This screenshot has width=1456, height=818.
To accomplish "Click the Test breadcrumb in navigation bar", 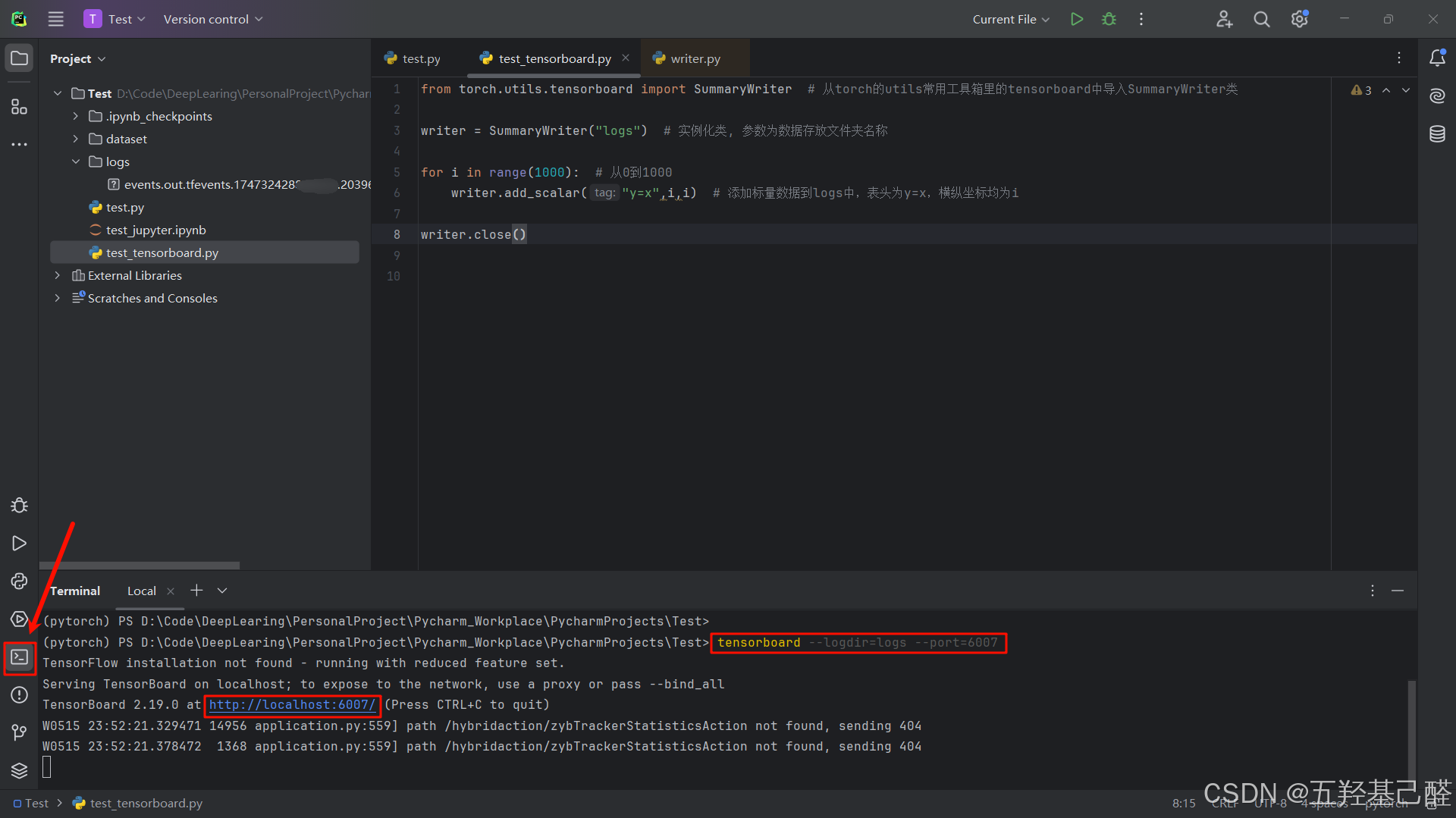I will (x=31, y=804).
